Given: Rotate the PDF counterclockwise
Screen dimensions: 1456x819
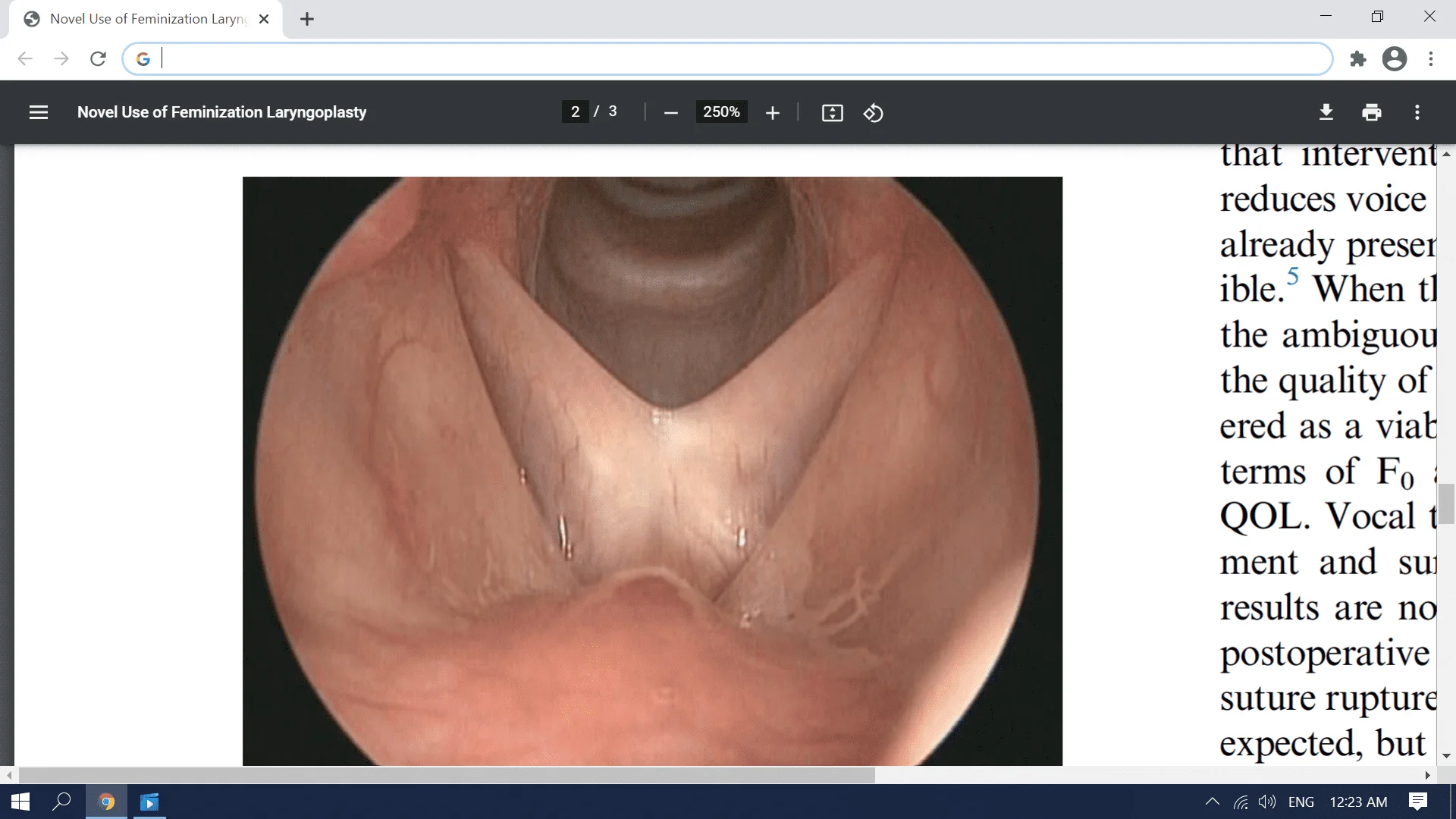Looking at the screenshot, I should [873, 113].
